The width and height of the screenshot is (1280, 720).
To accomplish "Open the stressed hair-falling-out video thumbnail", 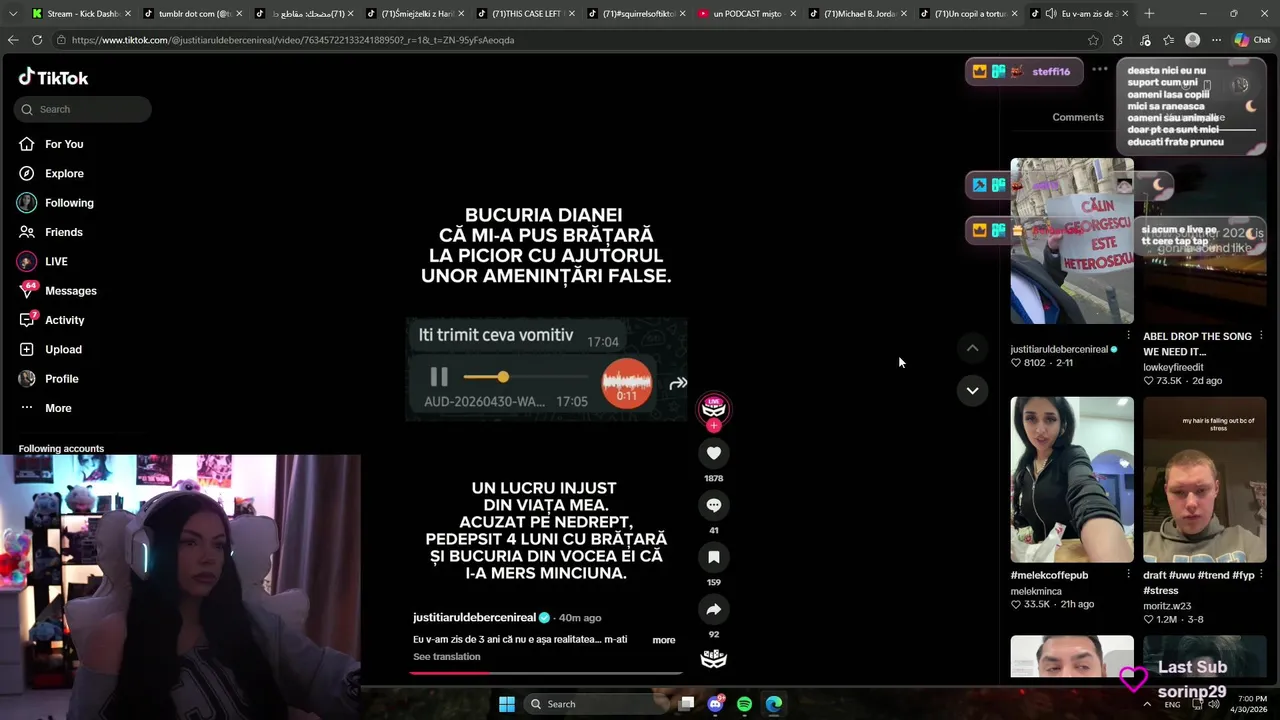I will [x=1205, y=480].
